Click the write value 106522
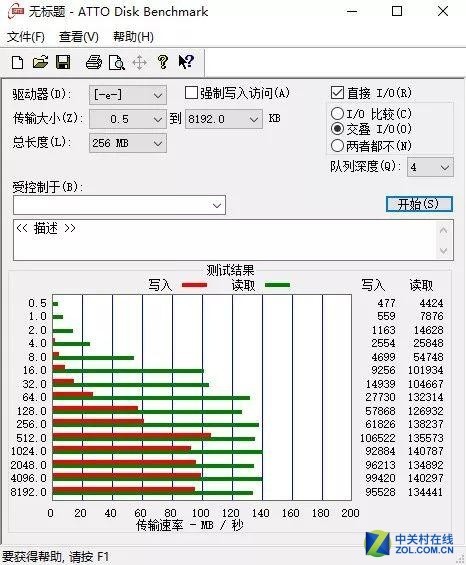466x565 pixels. (x=377, y=438)
